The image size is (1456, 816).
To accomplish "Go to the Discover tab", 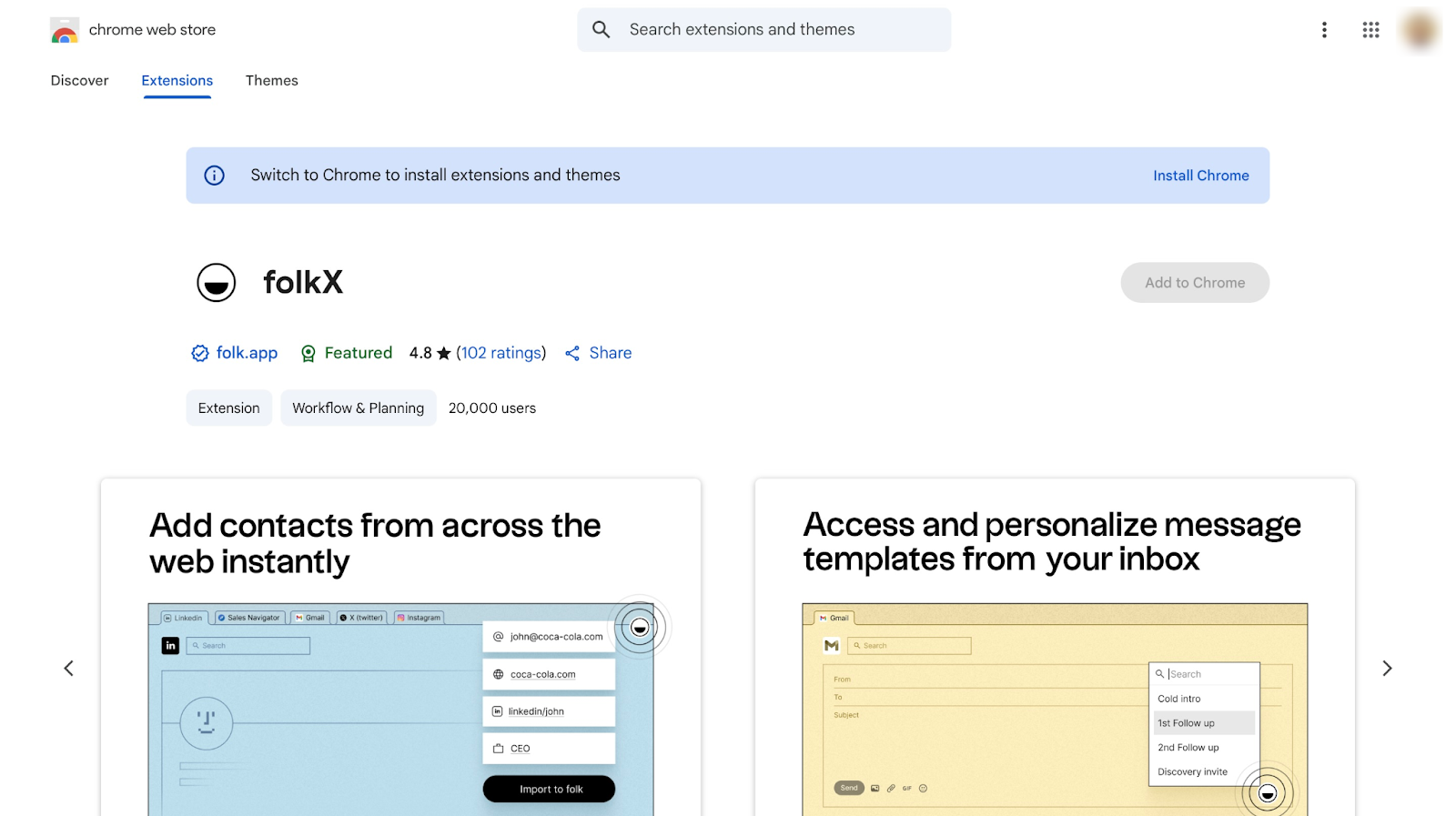I will (80, 81).
